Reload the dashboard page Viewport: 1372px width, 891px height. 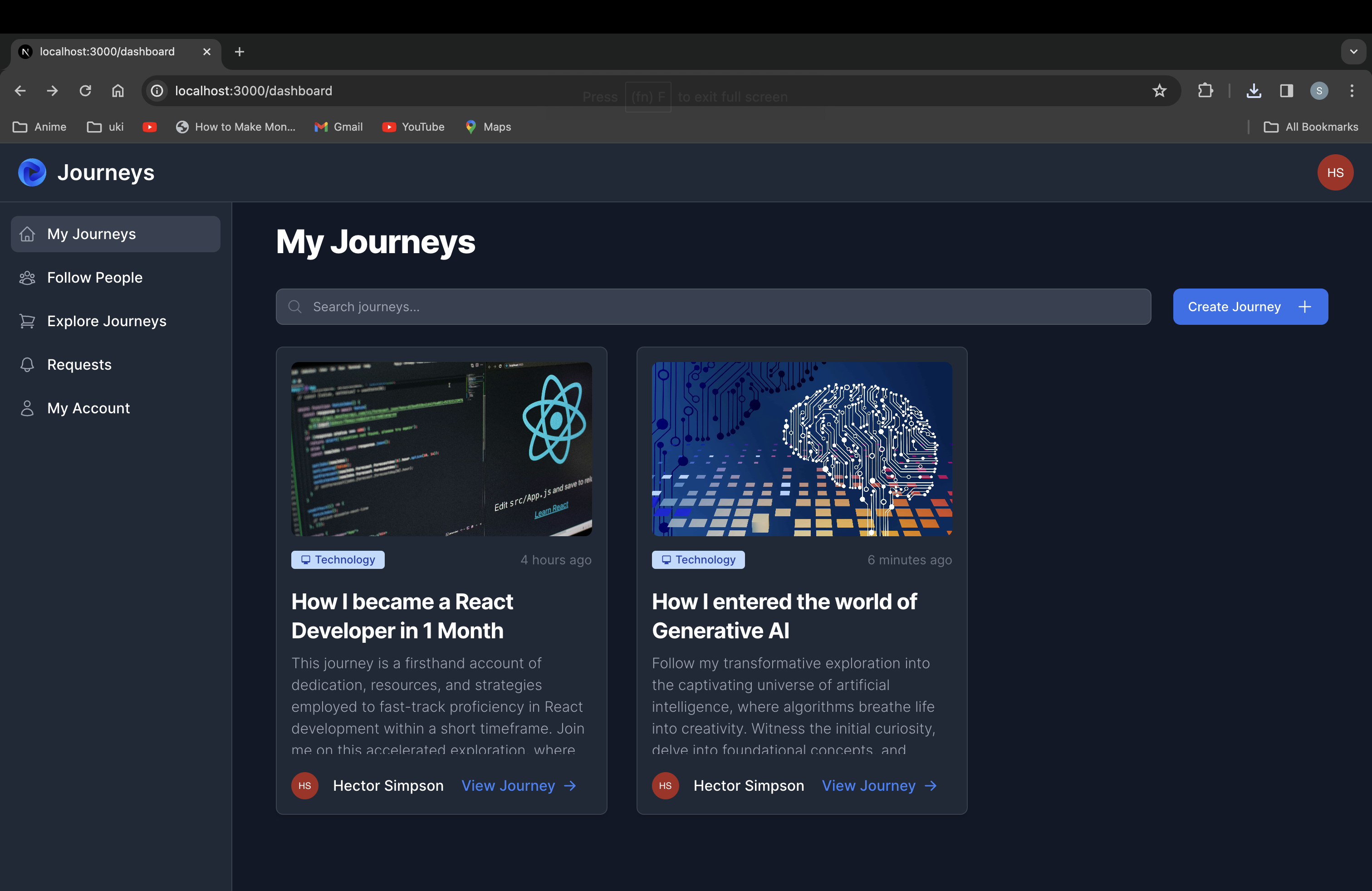[x=85, y=90]
